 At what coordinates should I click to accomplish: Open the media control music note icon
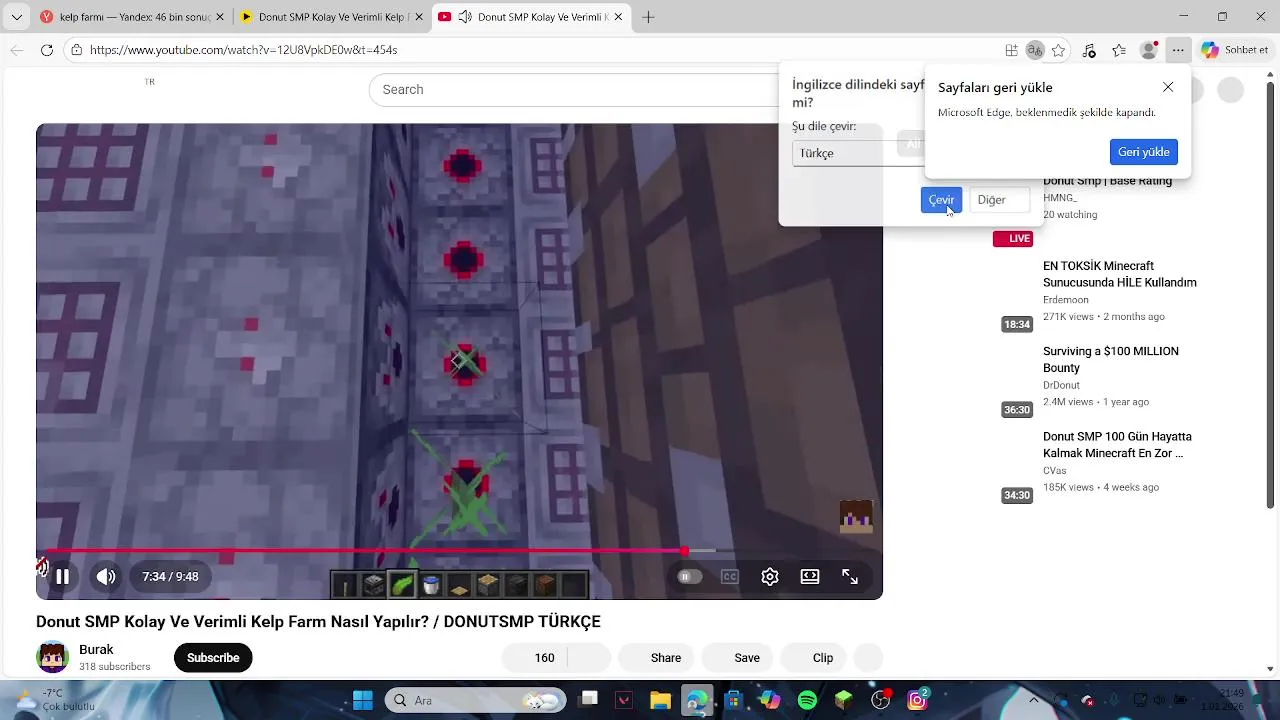point(1089,50)
